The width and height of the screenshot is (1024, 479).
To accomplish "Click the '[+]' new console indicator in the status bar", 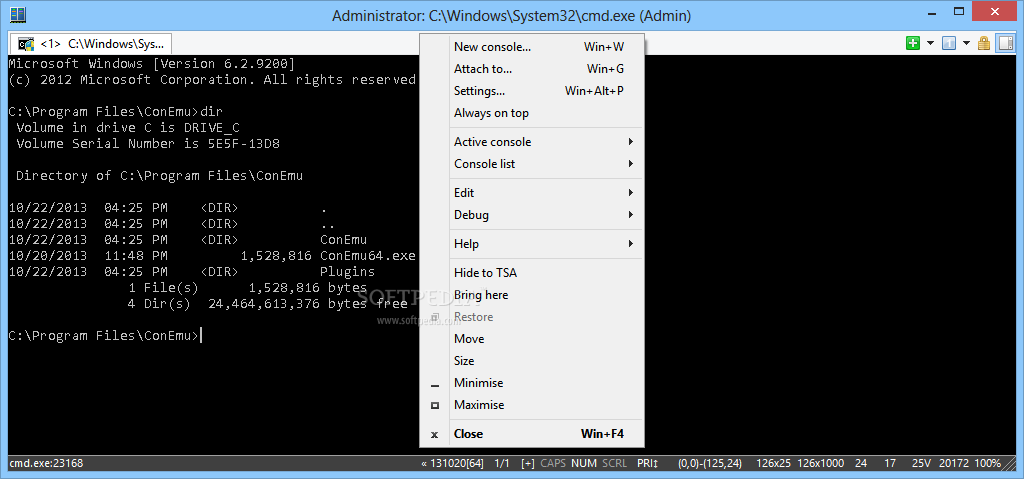I will pyautogui.click(x=528, y=463).
